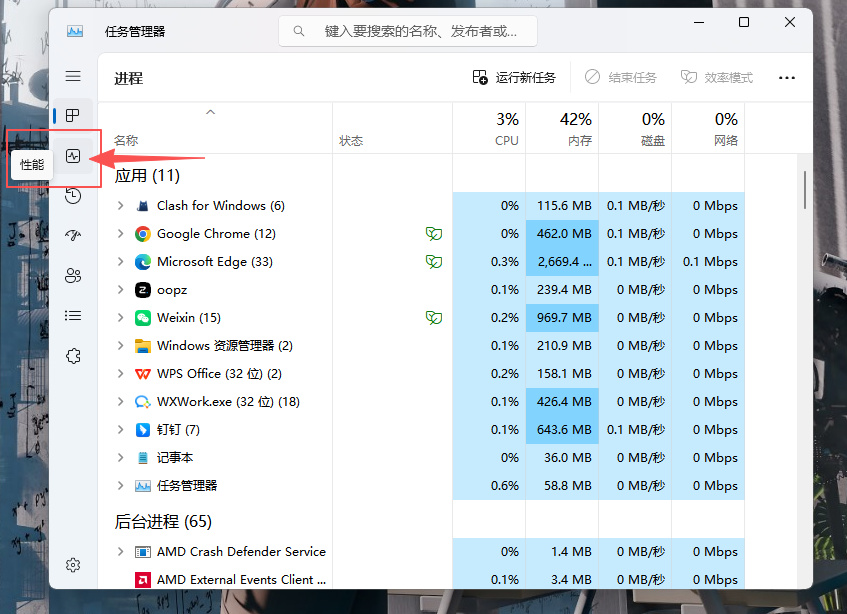The width and height of the screenshot is (847, 614).
Task: Expand the Clash for Windows process group
Action: point(120,206)
